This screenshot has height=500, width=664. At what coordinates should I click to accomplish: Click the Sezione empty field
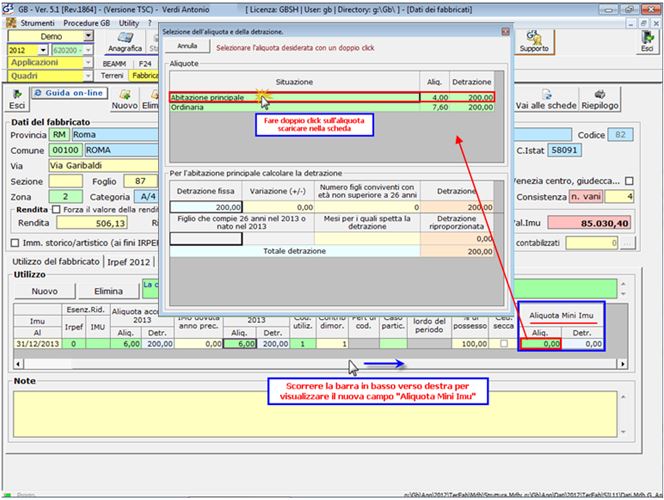tap(66, 181)
